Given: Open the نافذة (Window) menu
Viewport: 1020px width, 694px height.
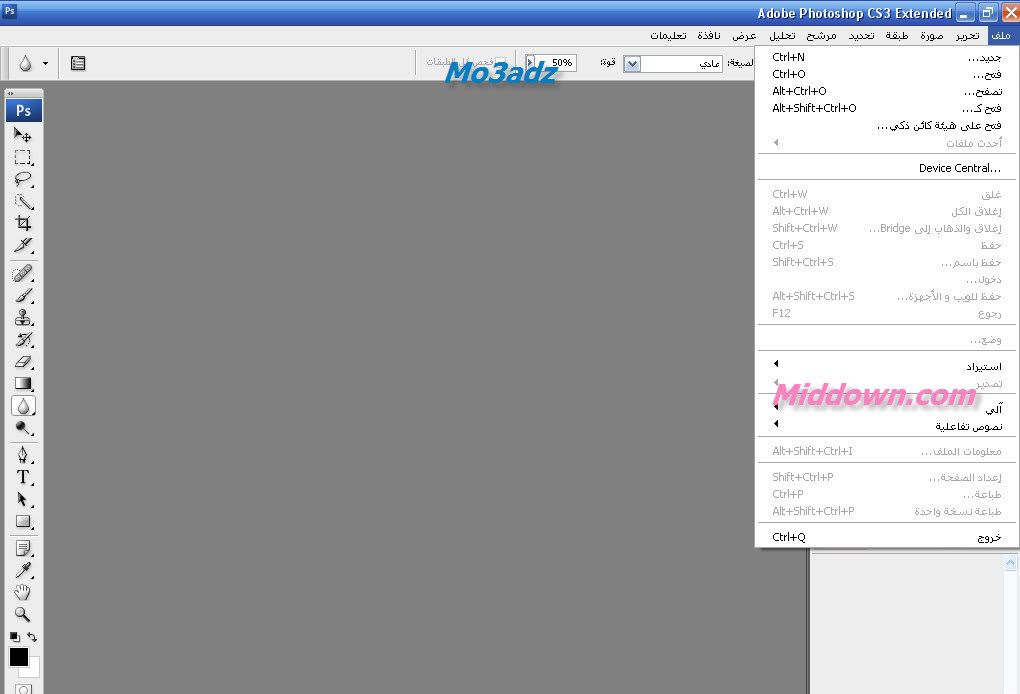Looking at the screenshot, I should [x=708, y=36].
